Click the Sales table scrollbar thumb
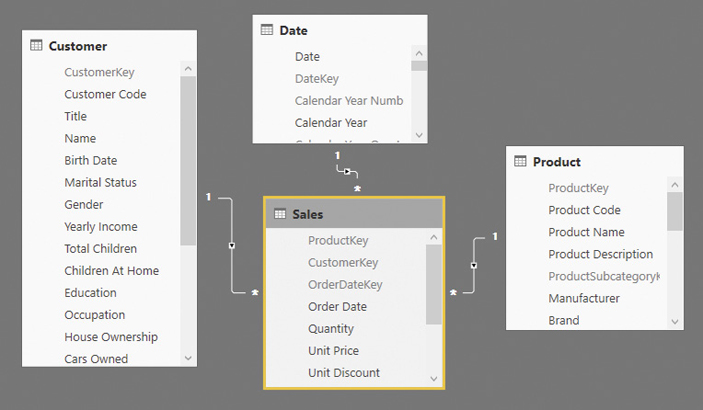Screen dimensions: 703x410 [434, 284]
